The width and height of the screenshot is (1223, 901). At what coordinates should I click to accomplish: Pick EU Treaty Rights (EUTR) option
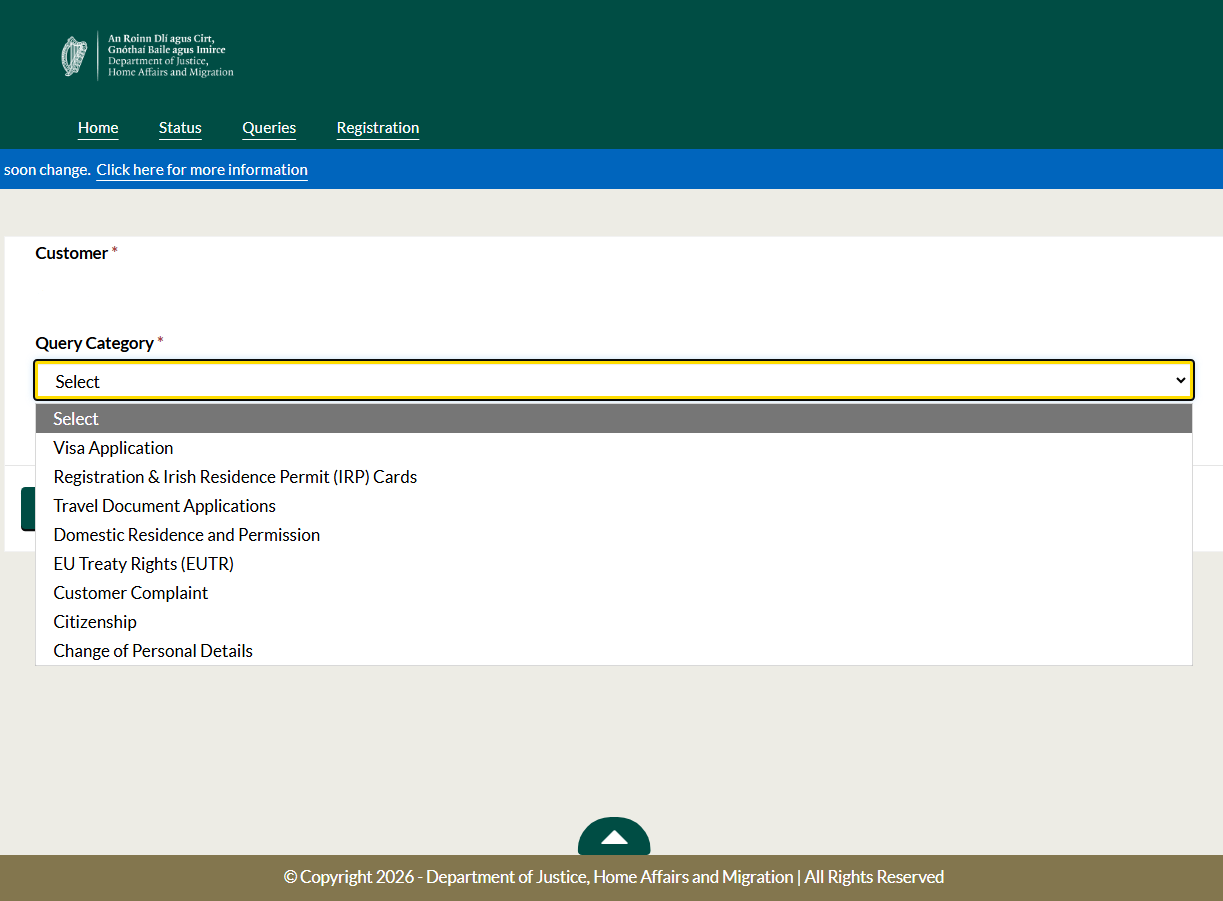click(614, 564)
